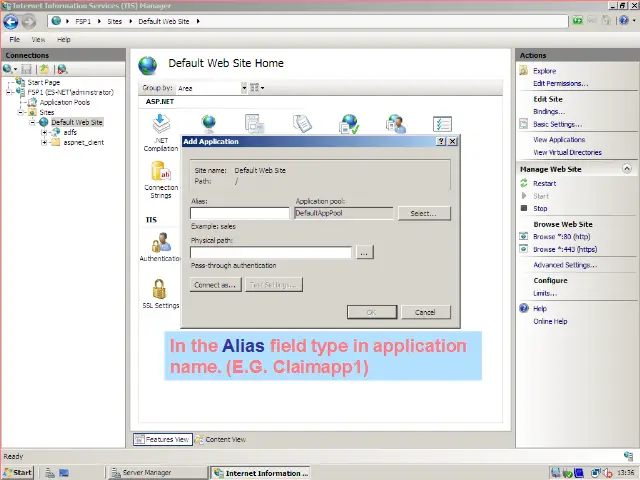The height and width of the screenshot is (480, 640).
Task: Click the Connect as... button
Action: click(216, 284)
